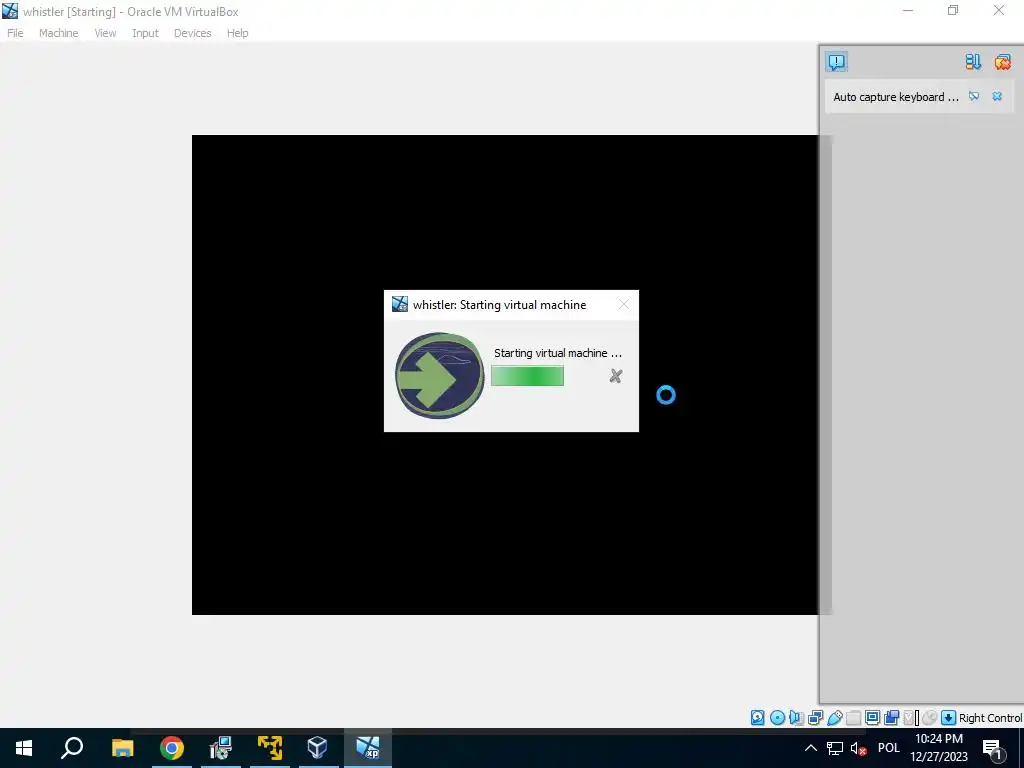Screen dimensions: 1024x768
Task: Click the network adapters status icon
Action: point(815,718)
